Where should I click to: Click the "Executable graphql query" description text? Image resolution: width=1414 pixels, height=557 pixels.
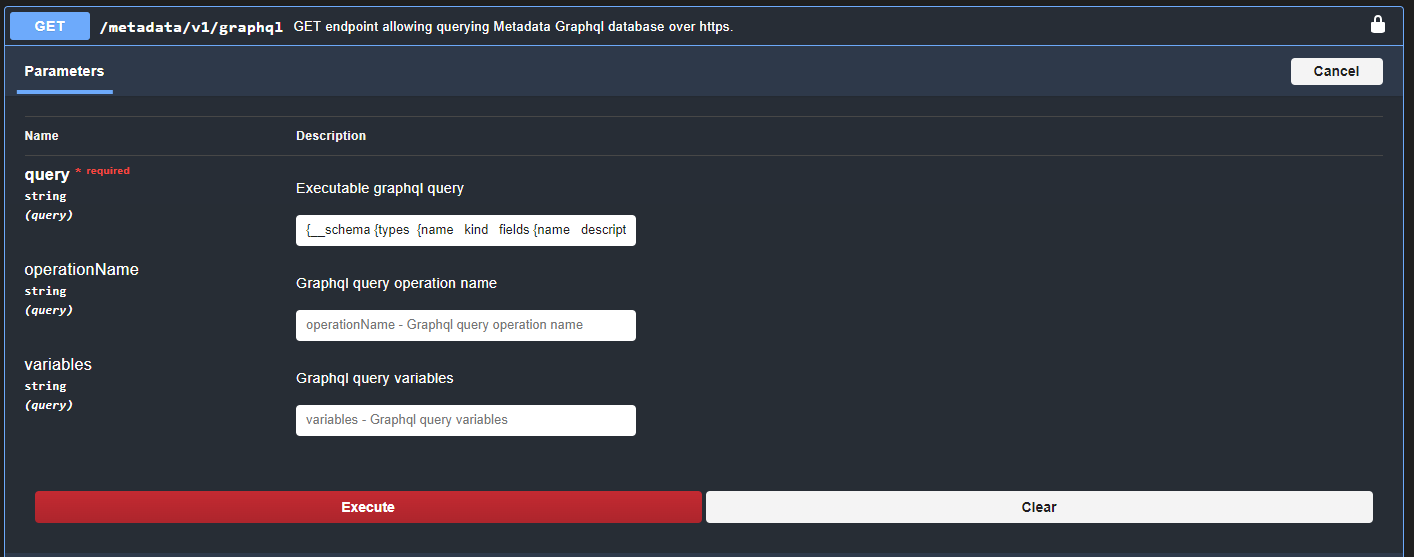[380, 188]
